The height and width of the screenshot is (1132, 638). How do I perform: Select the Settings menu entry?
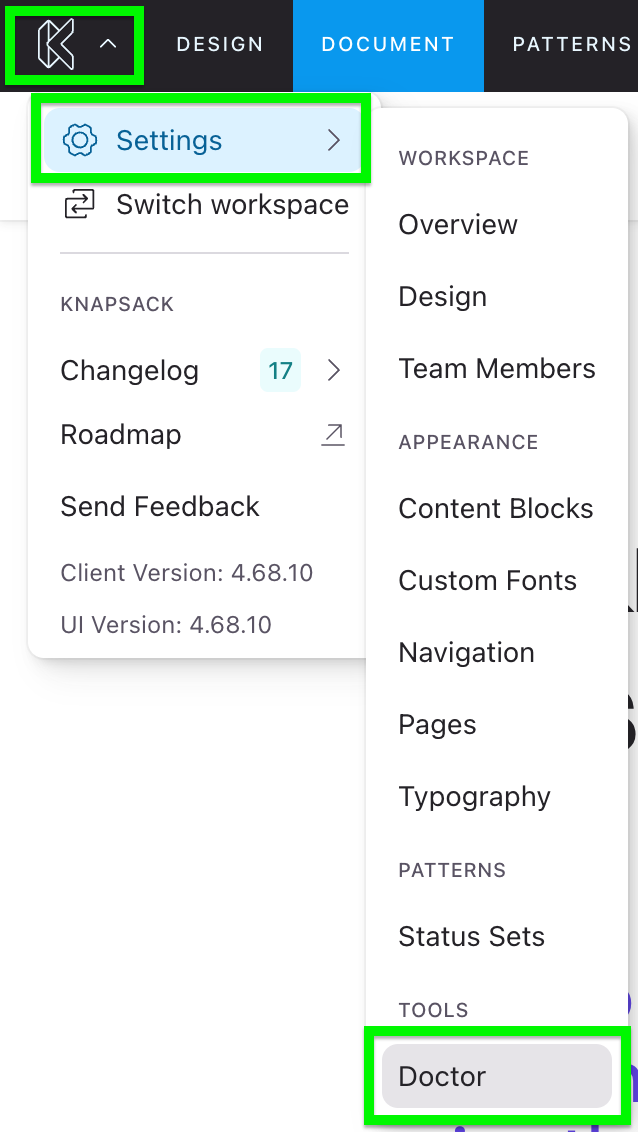[202, 140]
